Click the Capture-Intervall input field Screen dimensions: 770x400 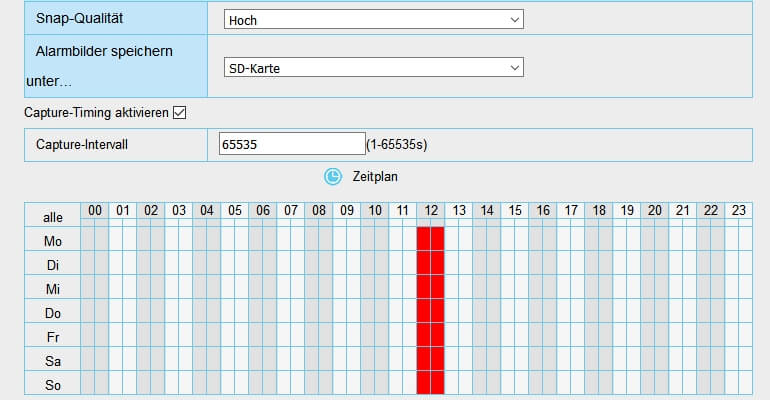click(291, 145)
